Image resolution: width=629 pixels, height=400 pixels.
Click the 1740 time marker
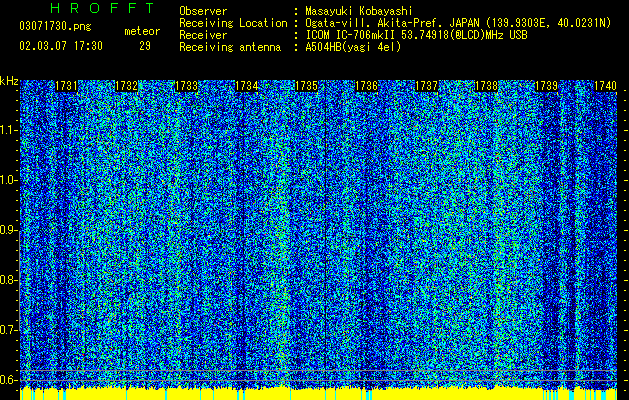(605, 86)
